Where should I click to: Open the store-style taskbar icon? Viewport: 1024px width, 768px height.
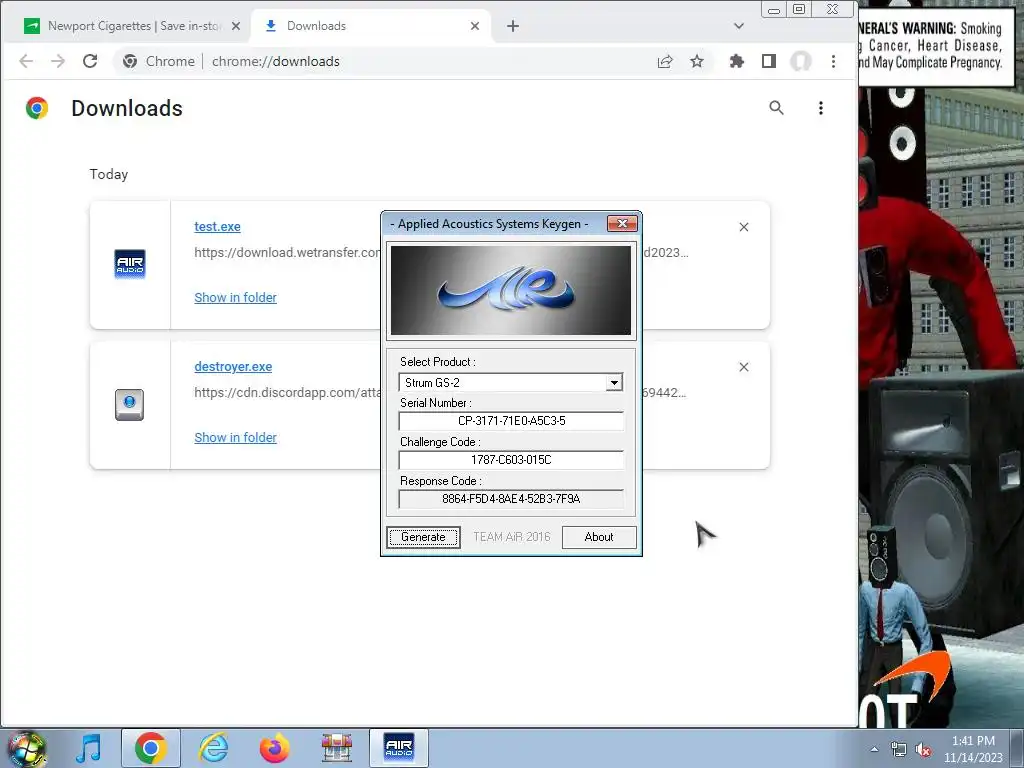337,748
